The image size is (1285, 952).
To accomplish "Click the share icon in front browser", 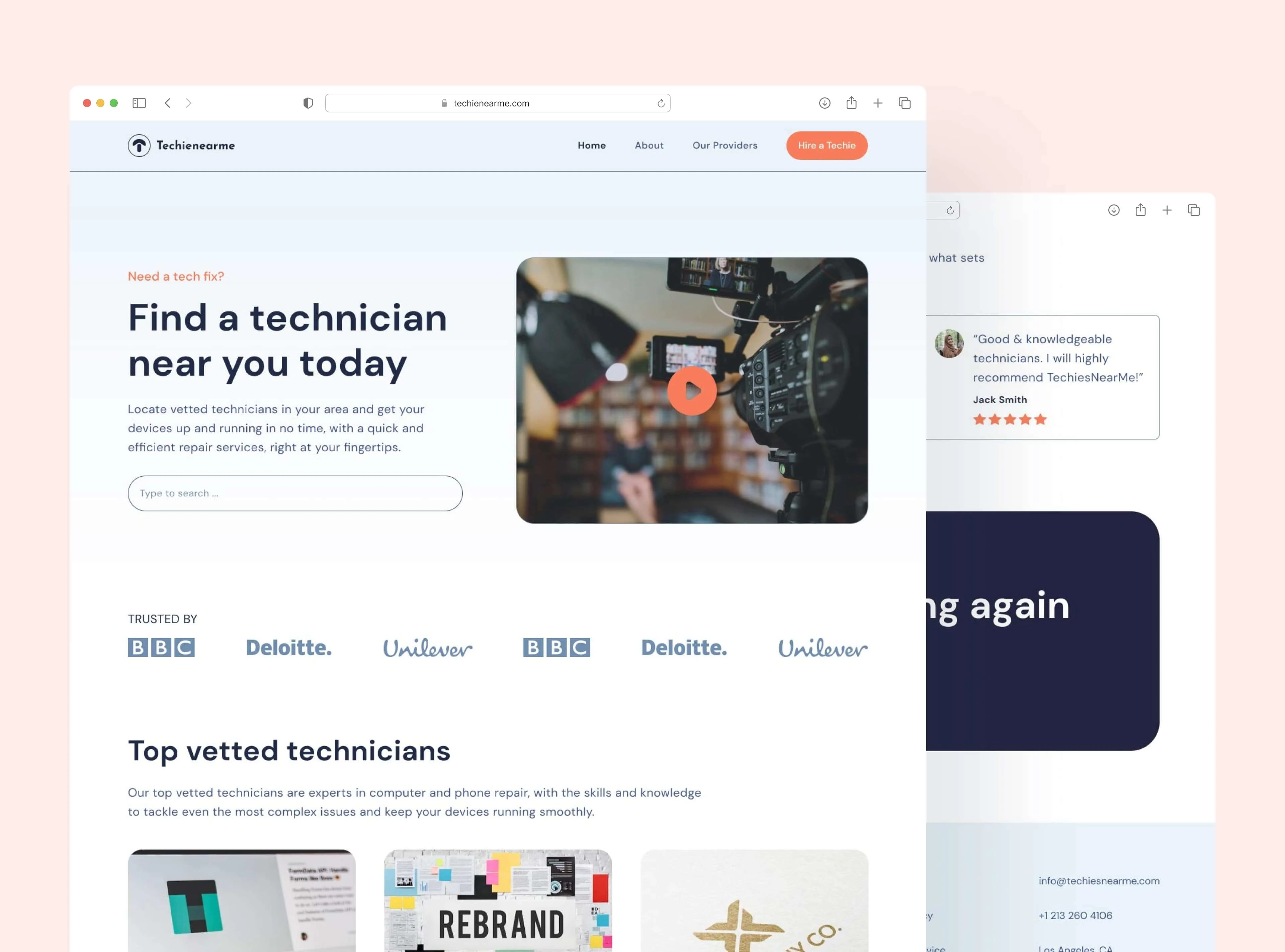I will (851, 103).
